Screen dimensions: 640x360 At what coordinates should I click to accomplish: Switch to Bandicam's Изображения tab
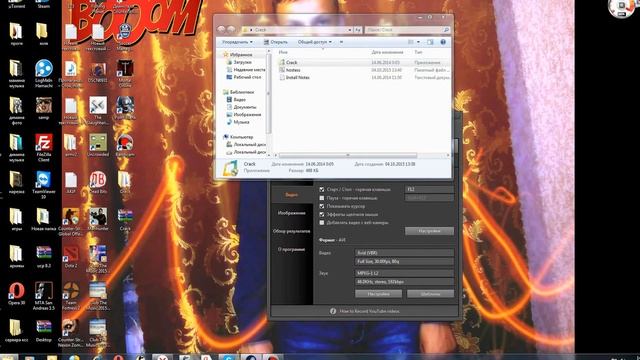click(291, 213)
